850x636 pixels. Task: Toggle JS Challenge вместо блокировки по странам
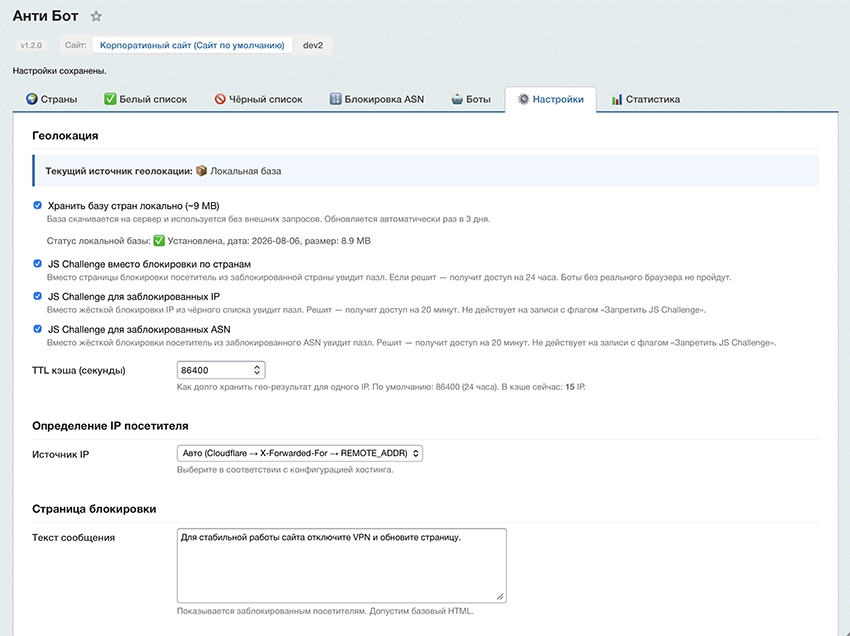pos(37,264)
